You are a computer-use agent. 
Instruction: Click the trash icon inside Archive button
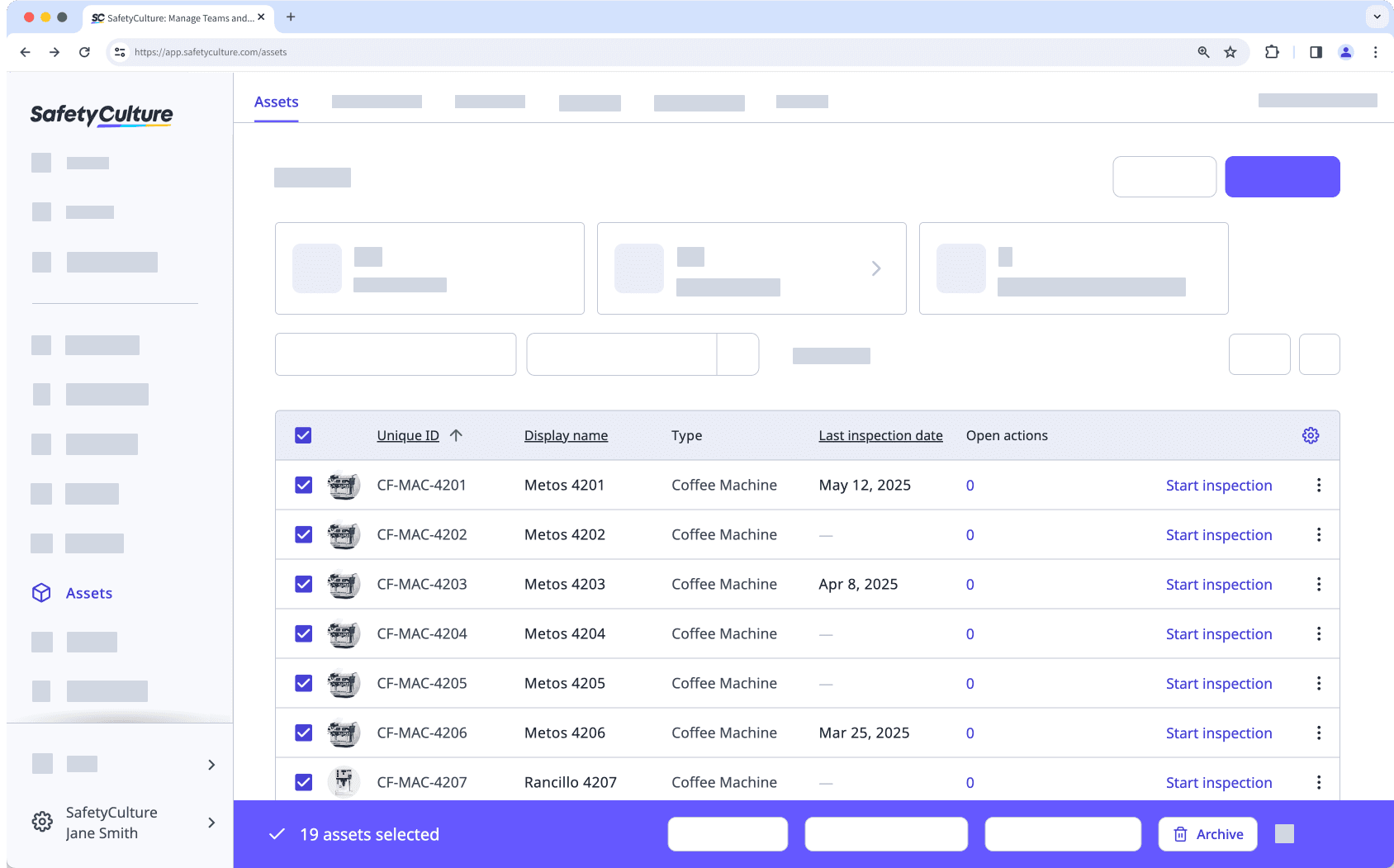[1179, 834]
